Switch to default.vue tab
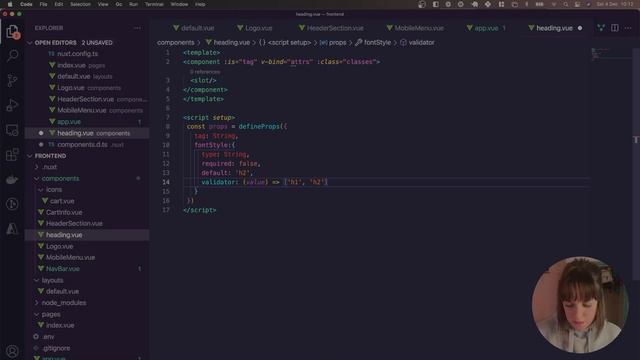Image resolution: width=640 pixels, height=360 pixels. (193, 28)
